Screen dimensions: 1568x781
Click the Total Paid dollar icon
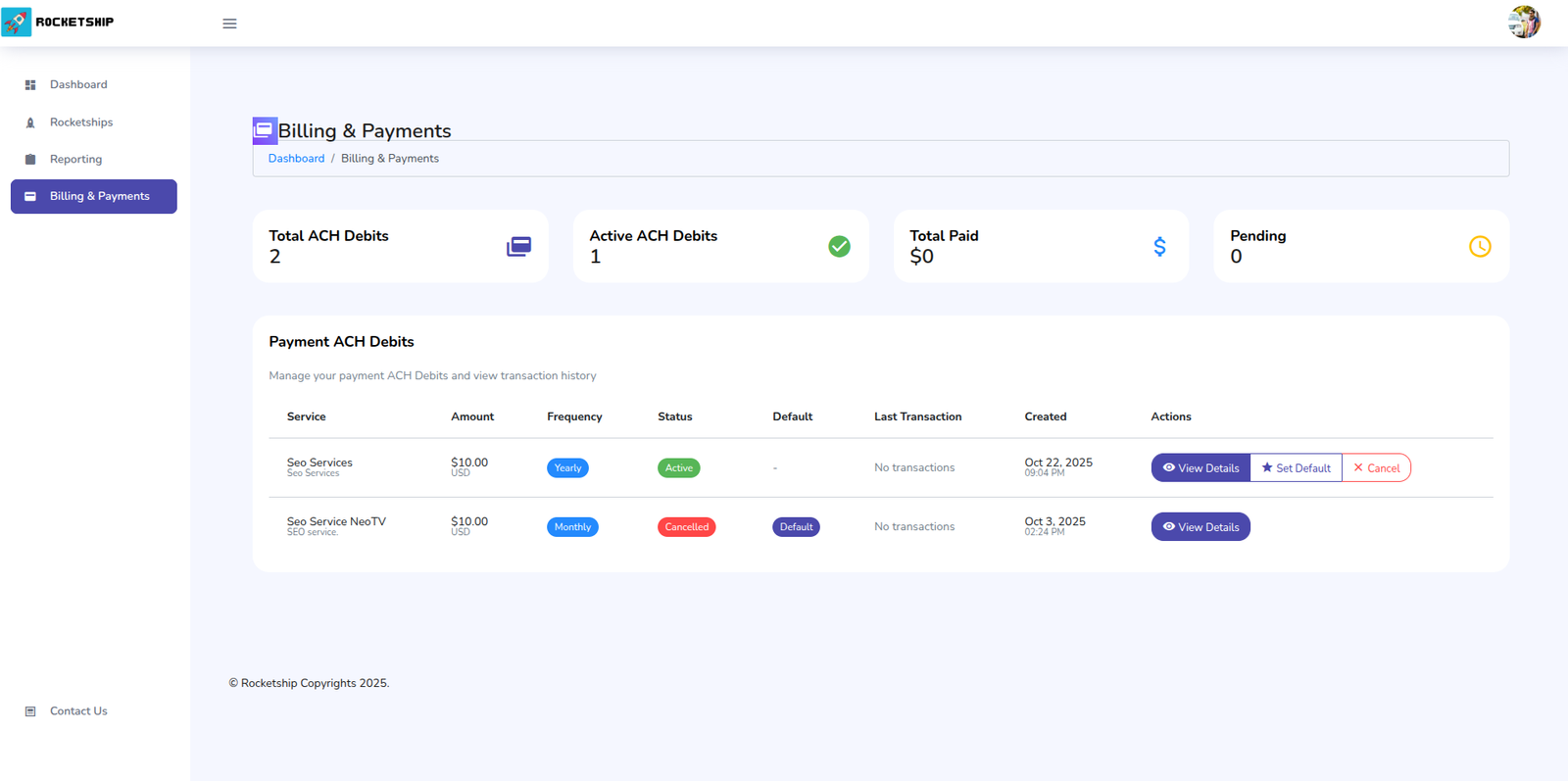coord(1159,247)
